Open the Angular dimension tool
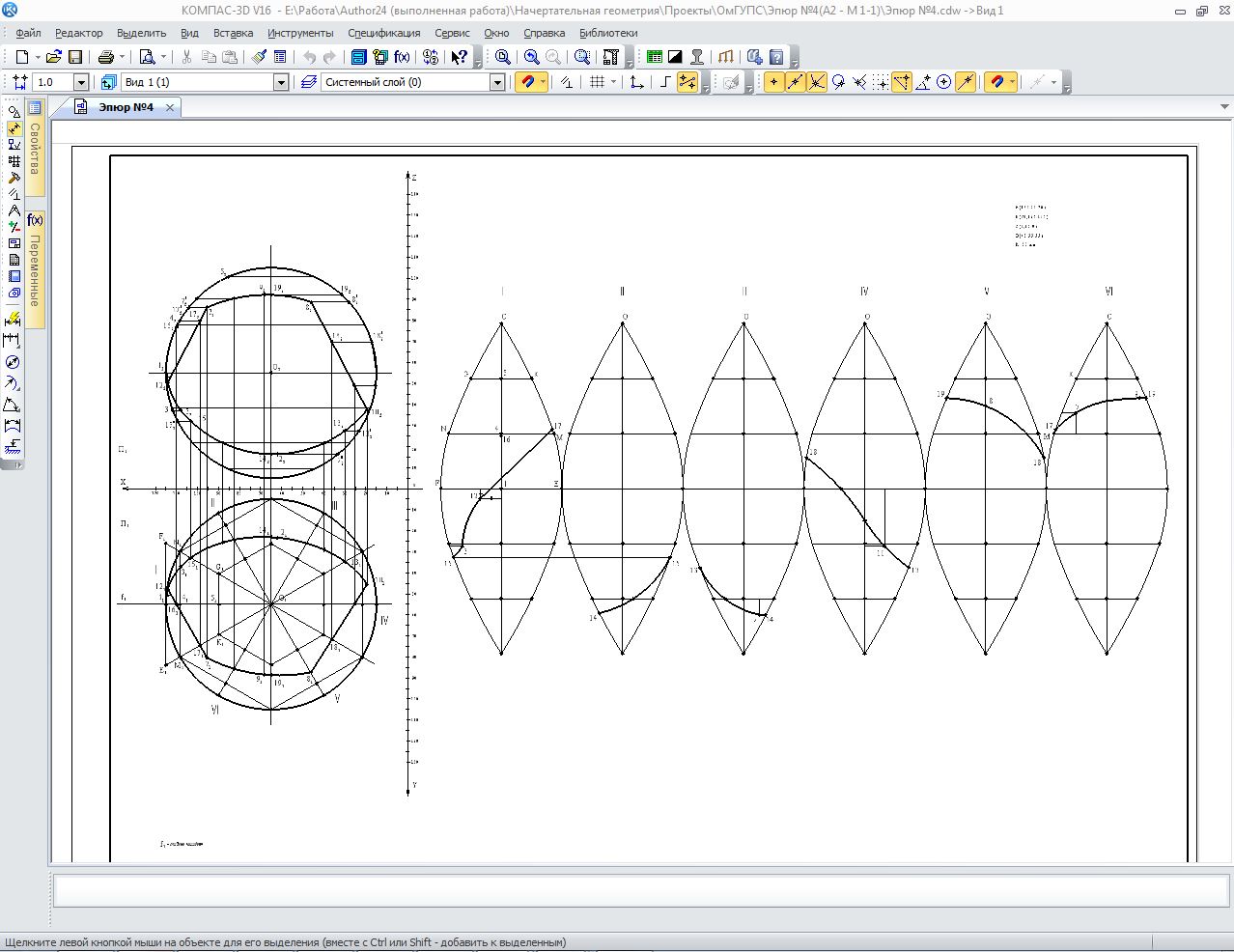The width and height of the screenshot is (1234, 952). click(x=13, y=405)
